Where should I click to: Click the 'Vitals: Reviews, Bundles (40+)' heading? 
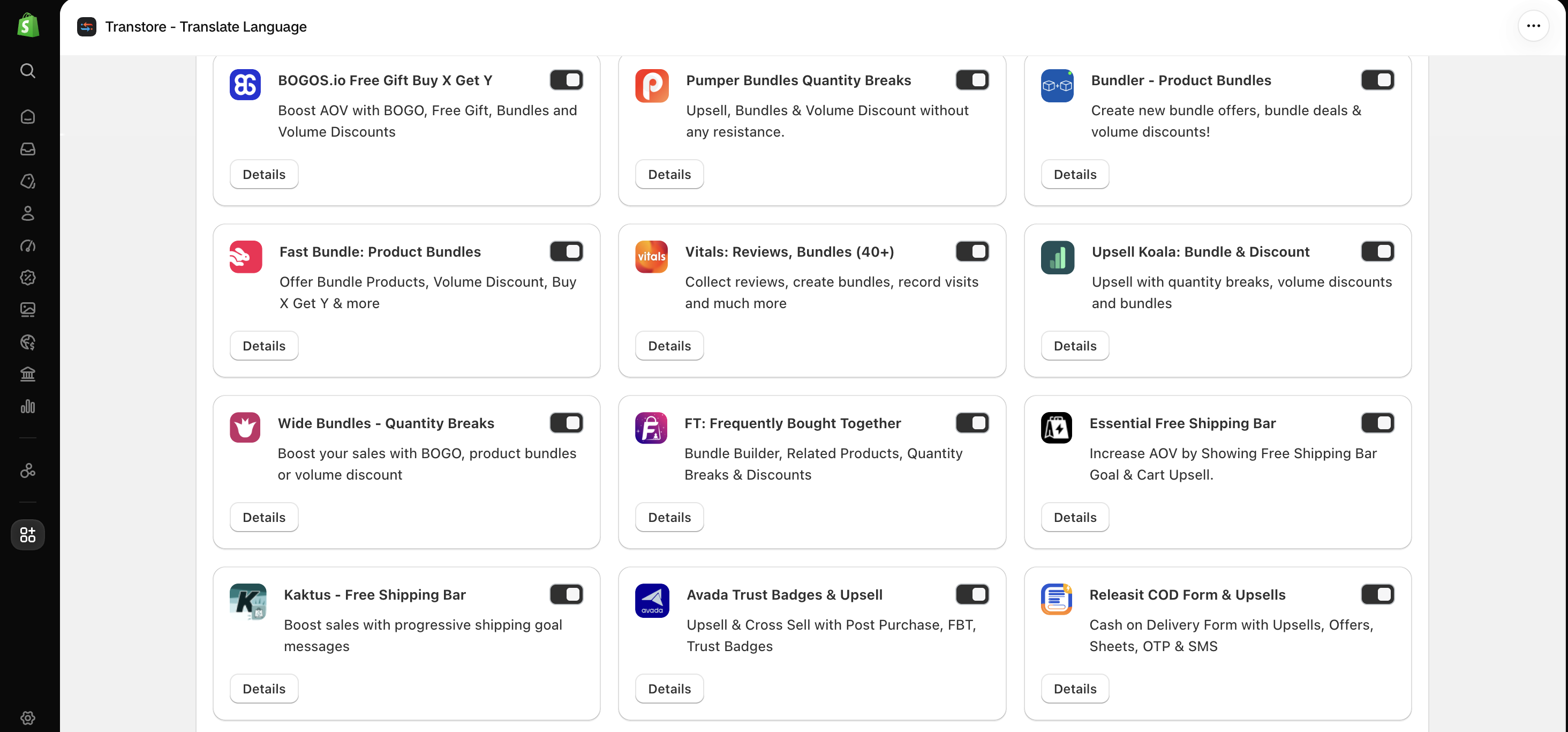(x=789, y=252)
